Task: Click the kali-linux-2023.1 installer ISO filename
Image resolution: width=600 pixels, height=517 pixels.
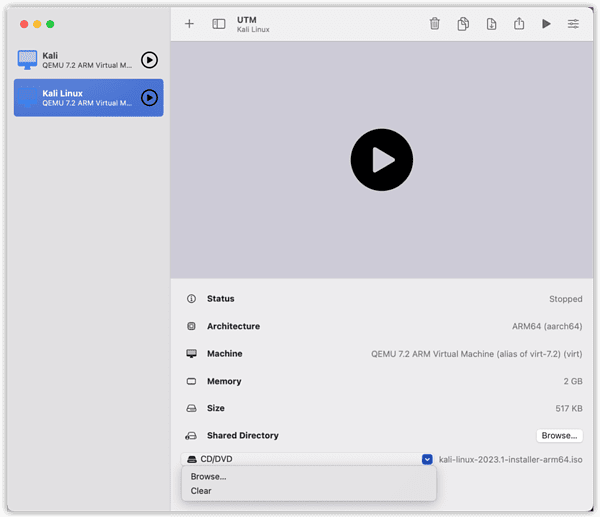Action: 510,459
